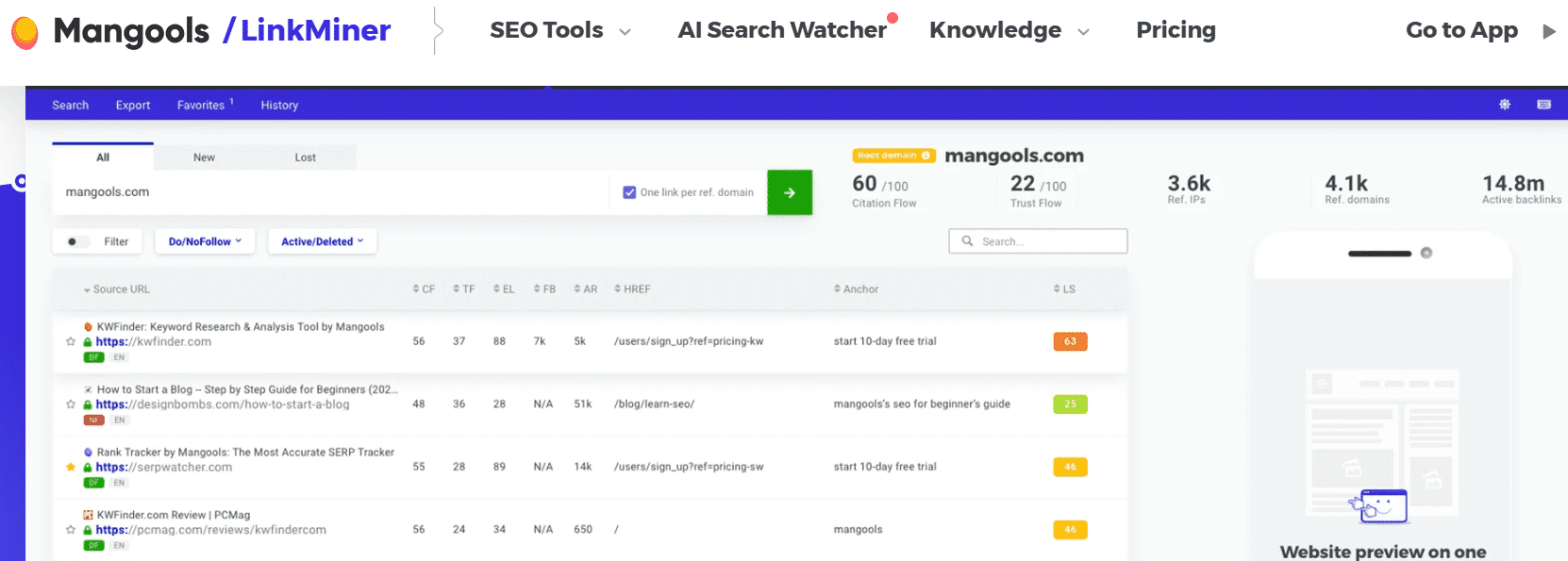
Task: Sort table by Source URL column
Action: (117, 289)
